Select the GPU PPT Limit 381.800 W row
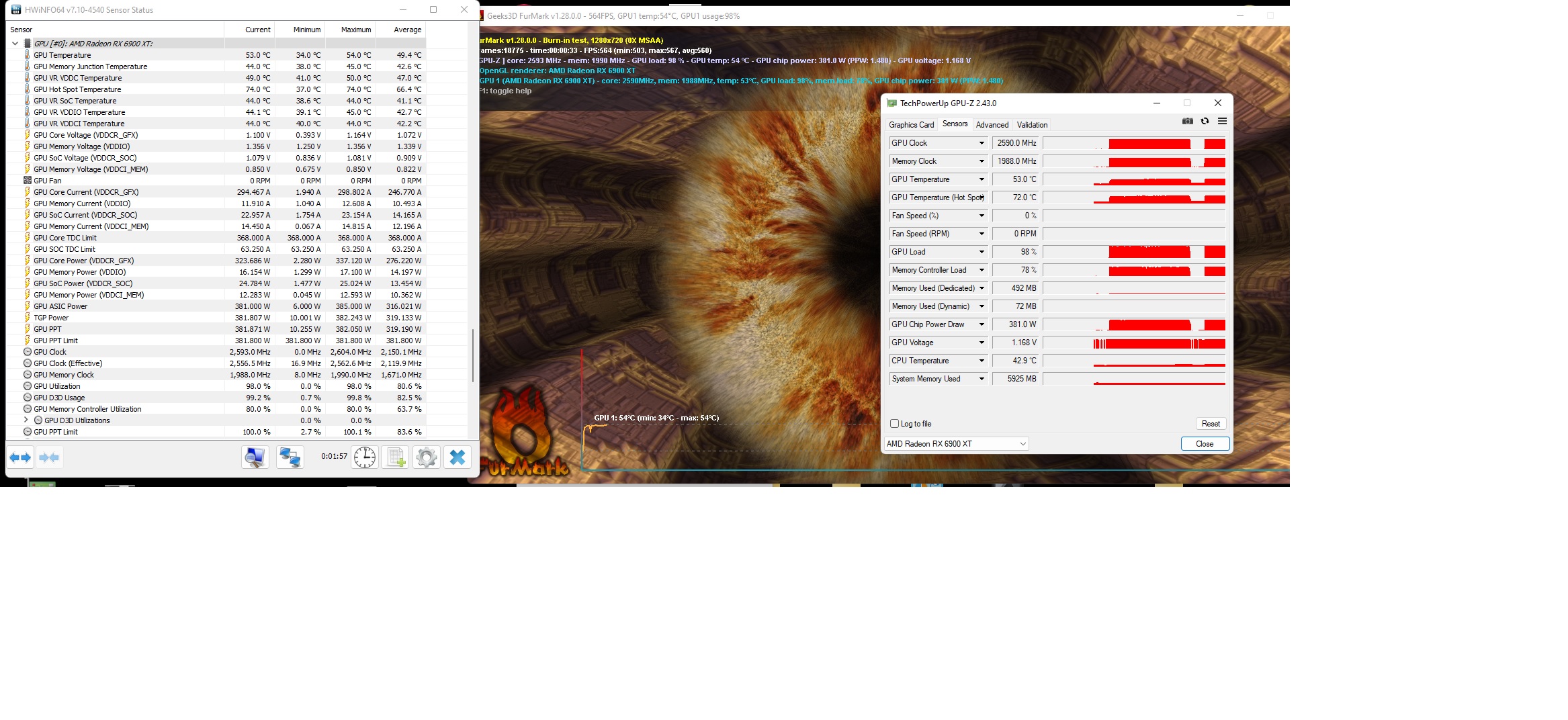This screenshot has width=1568, height=720. pyautogui.click(x=216, y=341)
